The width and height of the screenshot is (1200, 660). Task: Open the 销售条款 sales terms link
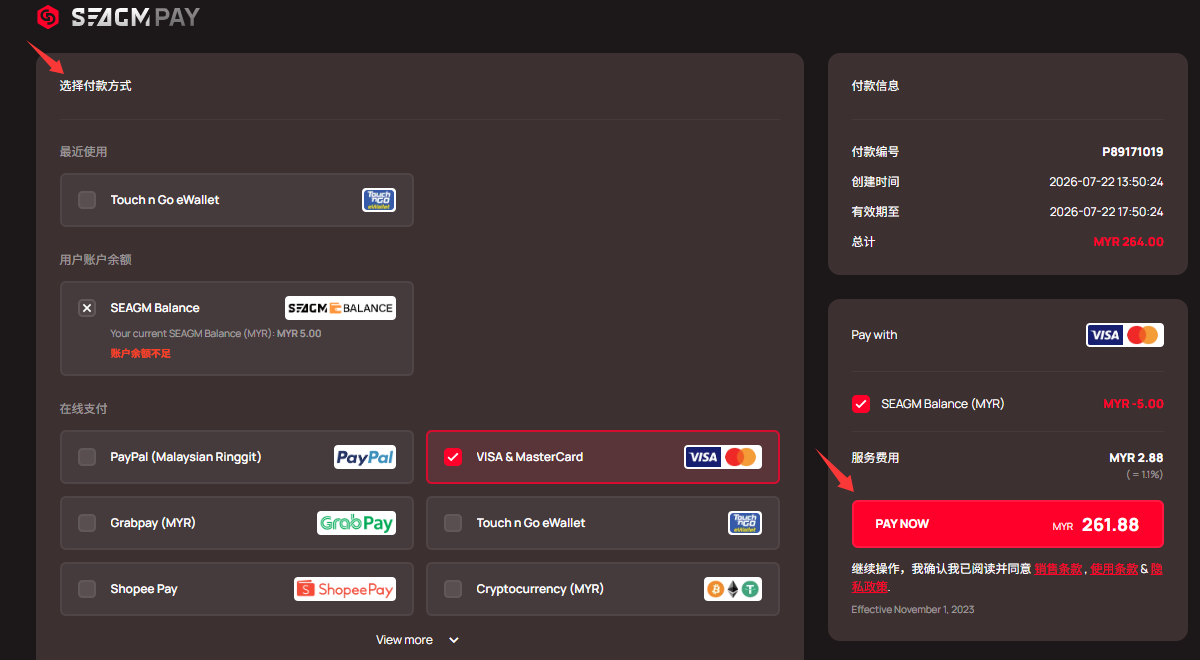click(x=1059, y=568)
